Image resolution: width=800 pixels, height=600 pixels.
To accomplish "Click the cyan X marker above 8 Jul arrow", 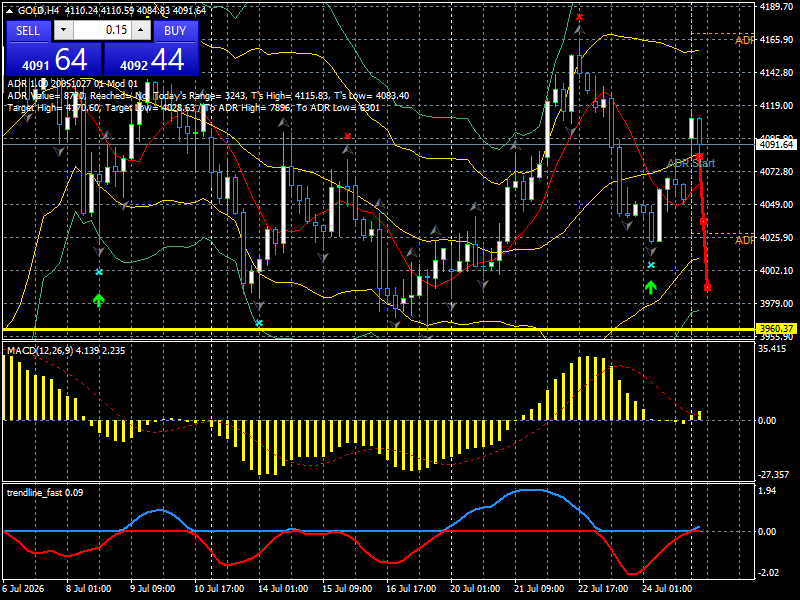I will pyautogui.click(x=99, y=272).
